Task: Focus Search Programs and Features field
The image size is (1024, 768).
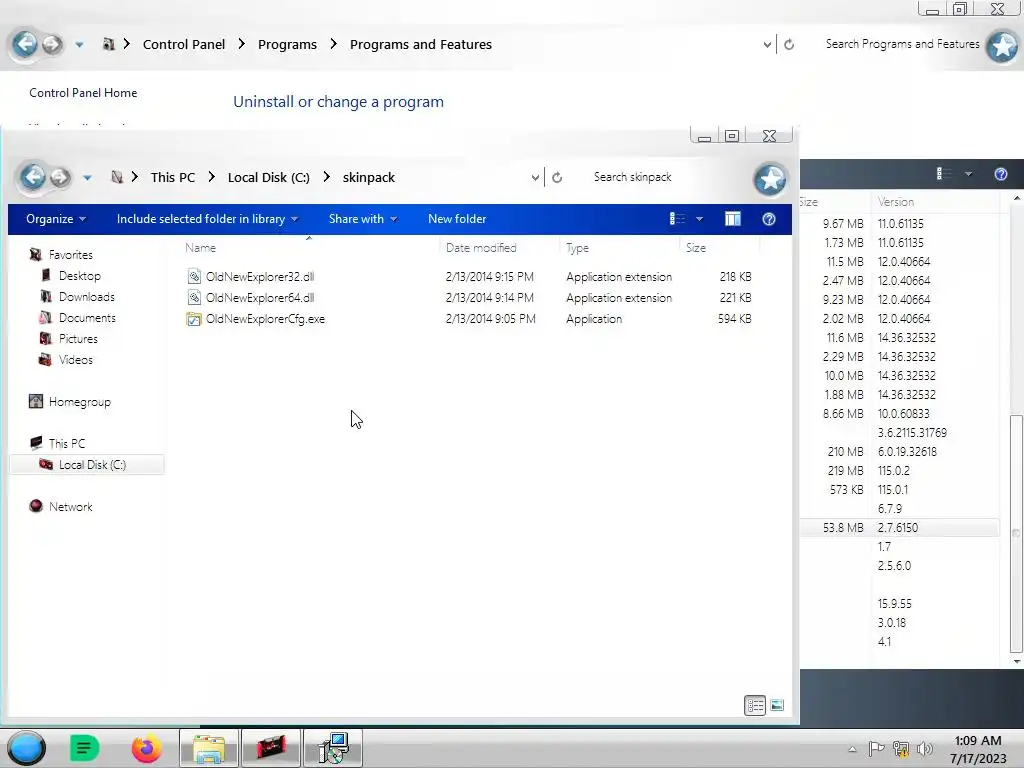Action: 903,44
